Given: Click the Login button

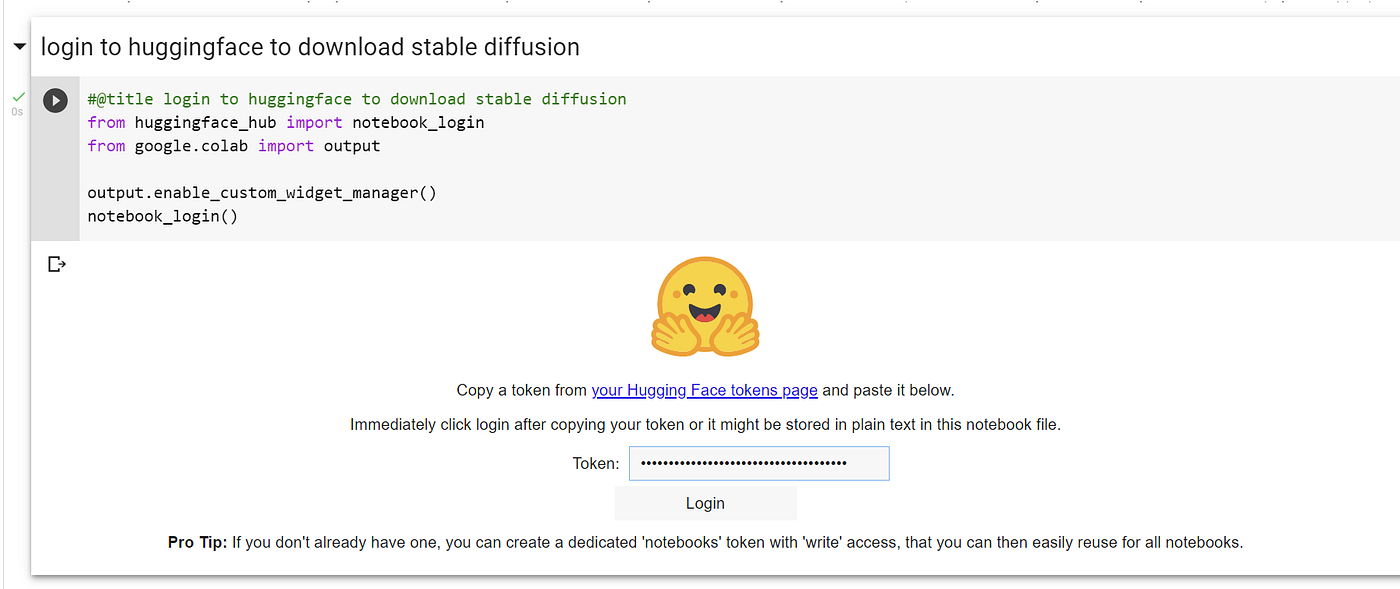Looking at the screenshot, I should tap(705, 503).
